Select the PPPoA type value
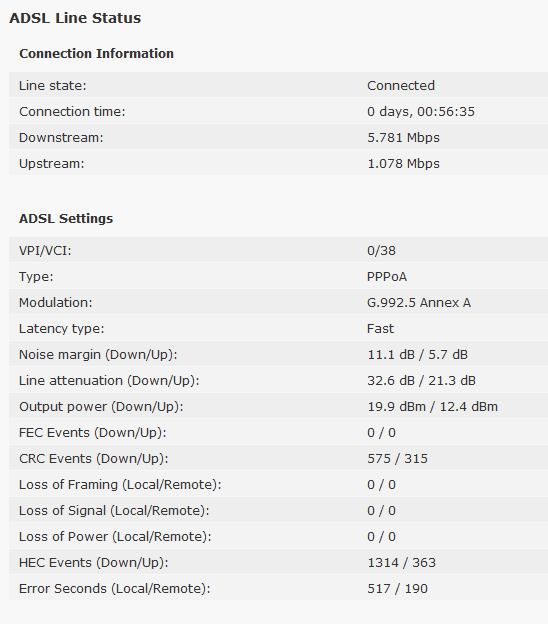Screen dimensions: 548x624 pyautogui.click(x=387, y=277)
